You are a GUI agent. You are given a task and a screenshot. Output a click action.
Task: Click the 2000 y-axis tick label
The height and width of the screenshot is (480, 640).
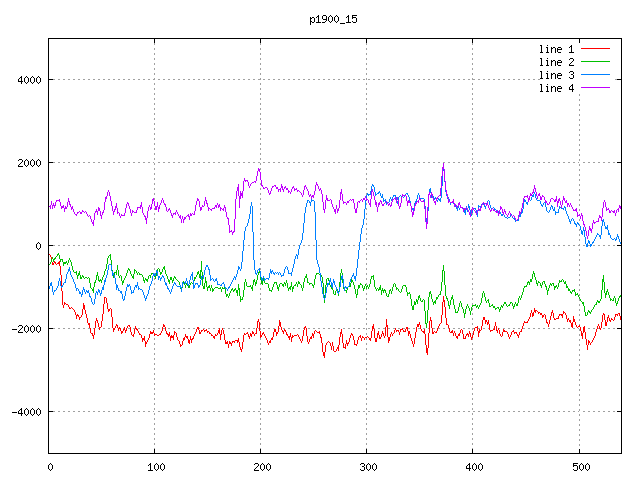tap(28, 163)
